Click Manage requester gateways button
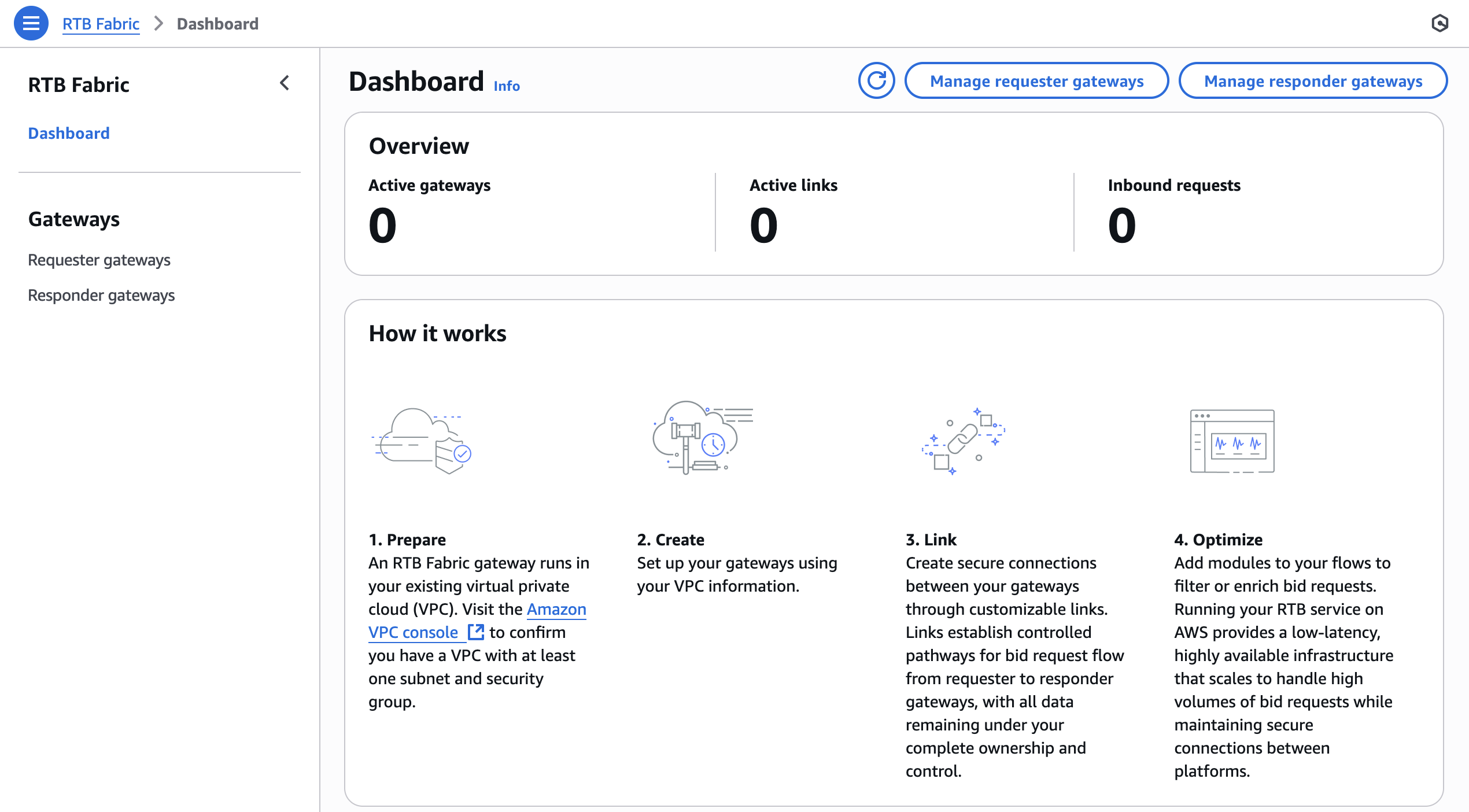This screenshot has height=812, width=1469. (x=1036, y=81)
